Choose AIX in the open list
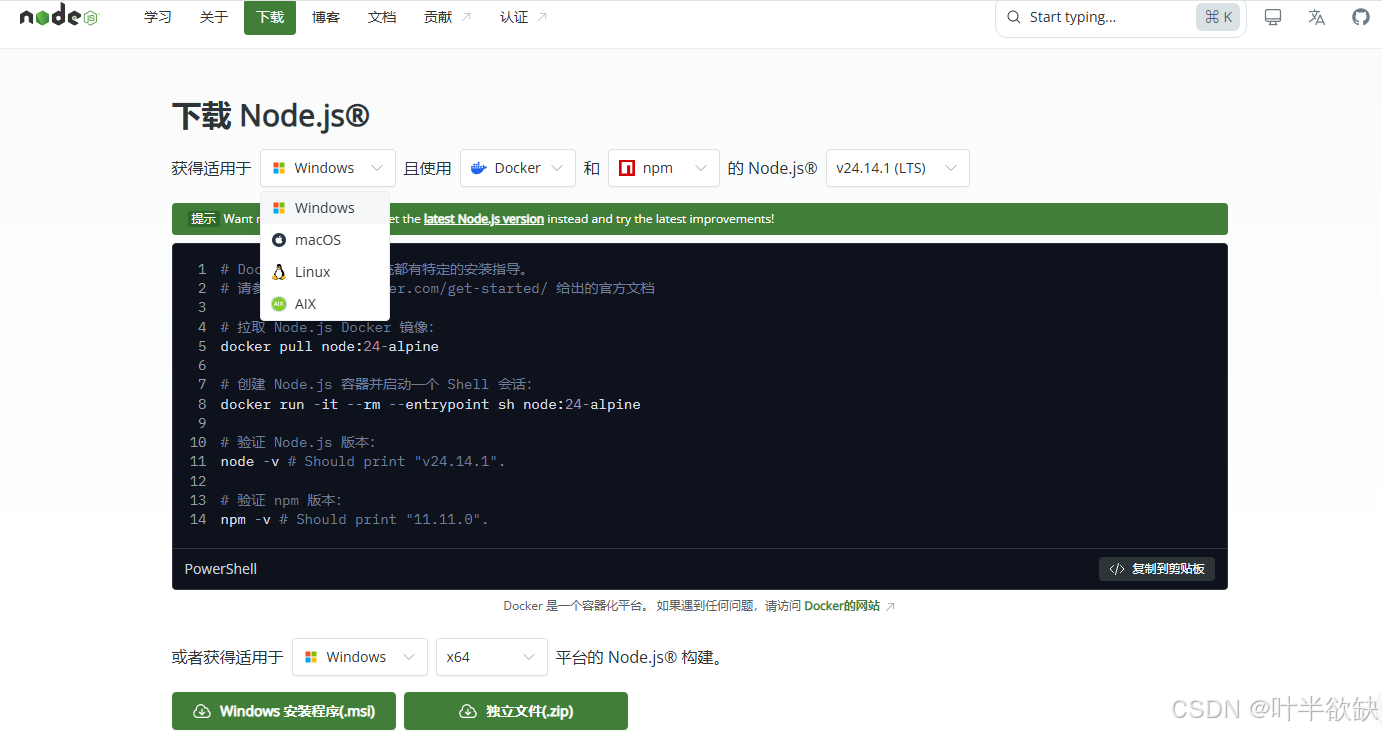Image resolution: width=1382 pixels, height=732 pixels. coord(325,304)
